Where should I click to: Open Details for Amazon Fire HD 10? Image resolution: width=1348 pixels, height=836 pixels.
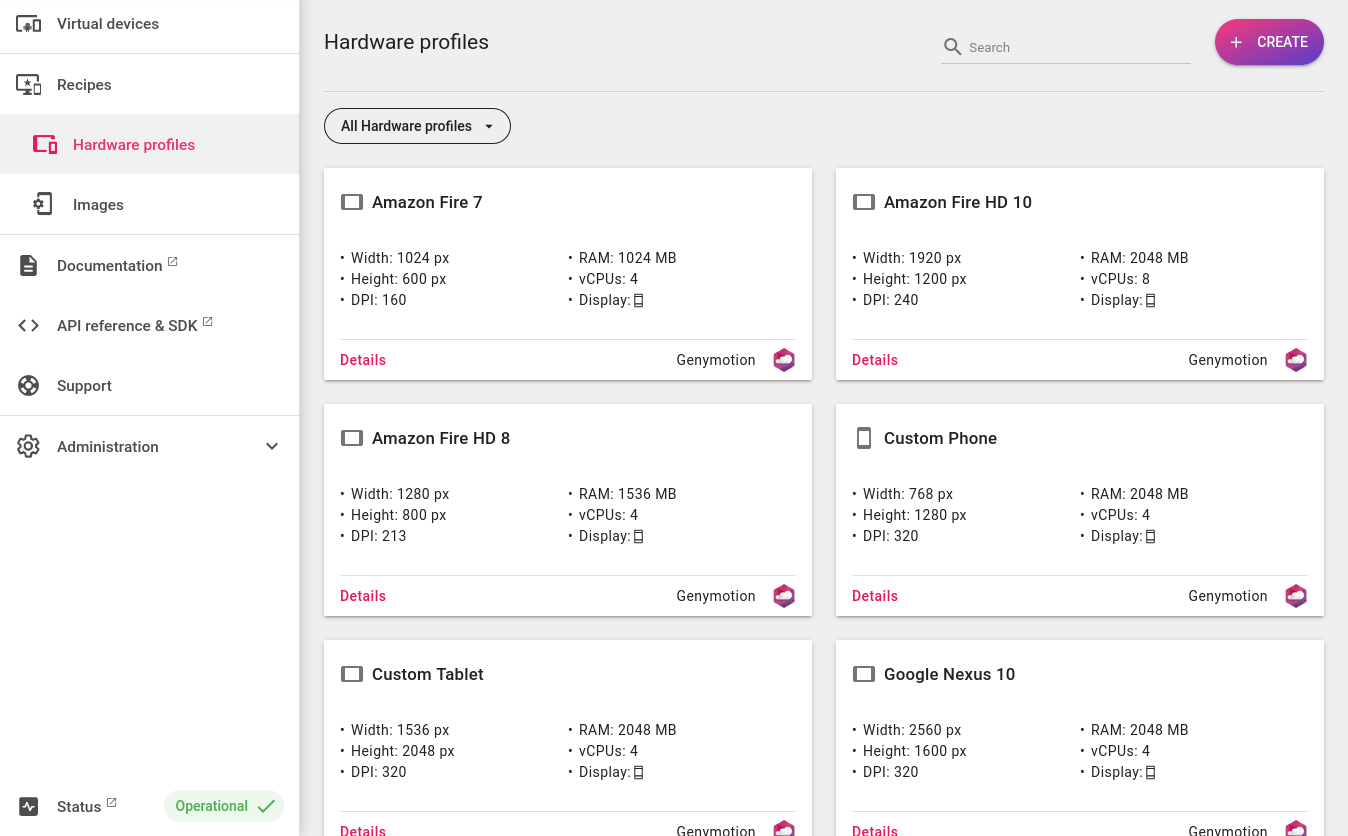click(x=875, y=360)
